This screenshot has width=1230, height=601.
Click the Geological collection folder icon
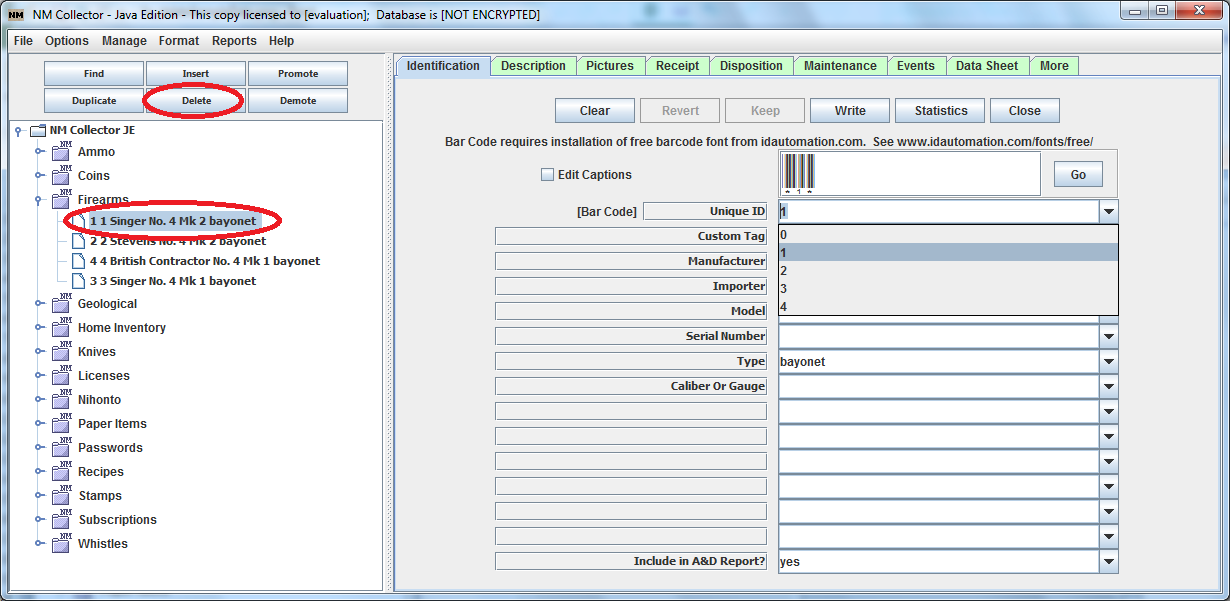tap(59, 303)
